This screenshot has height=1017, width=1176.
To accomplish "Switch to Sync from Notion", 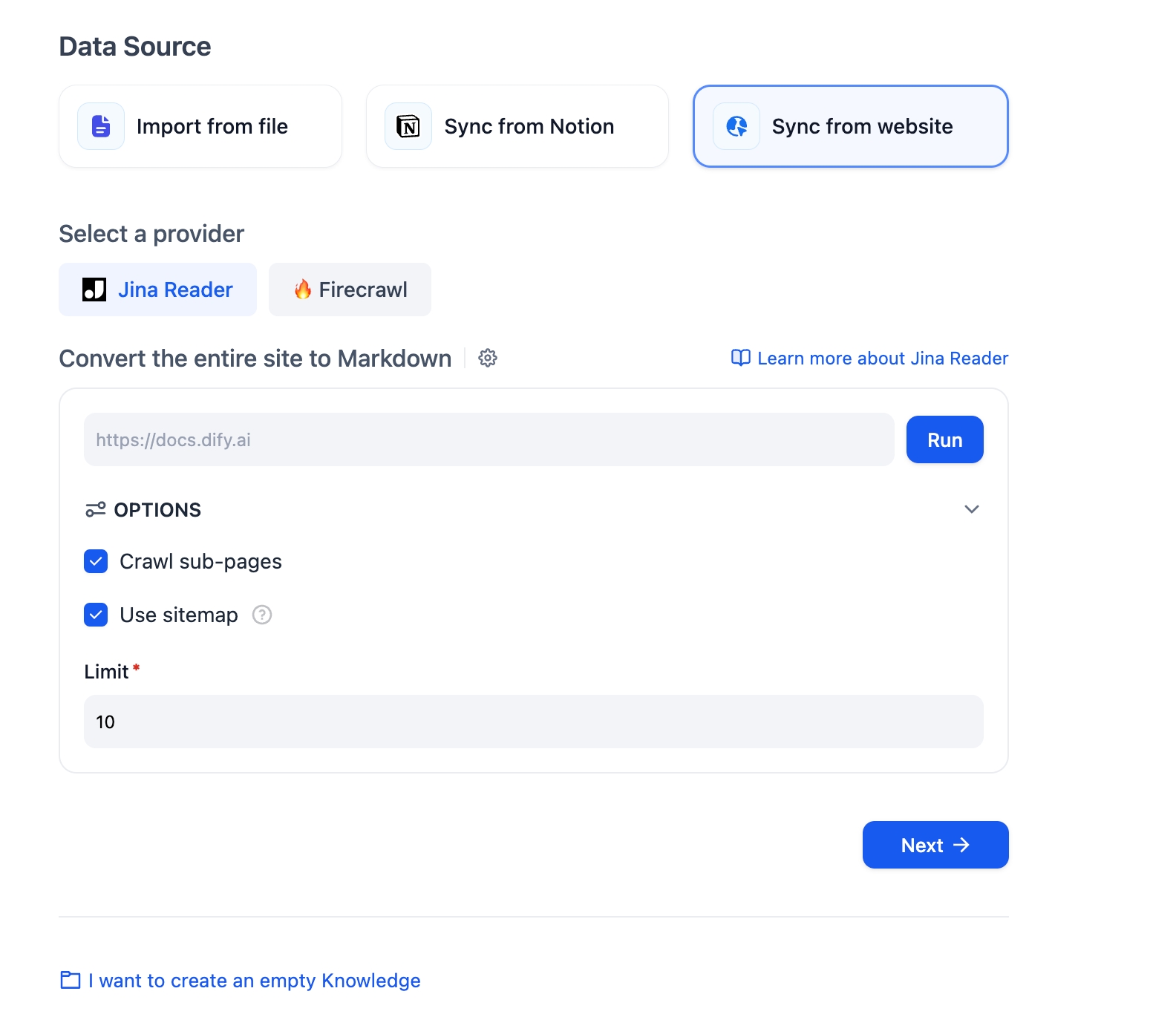I will coord(517,126).
